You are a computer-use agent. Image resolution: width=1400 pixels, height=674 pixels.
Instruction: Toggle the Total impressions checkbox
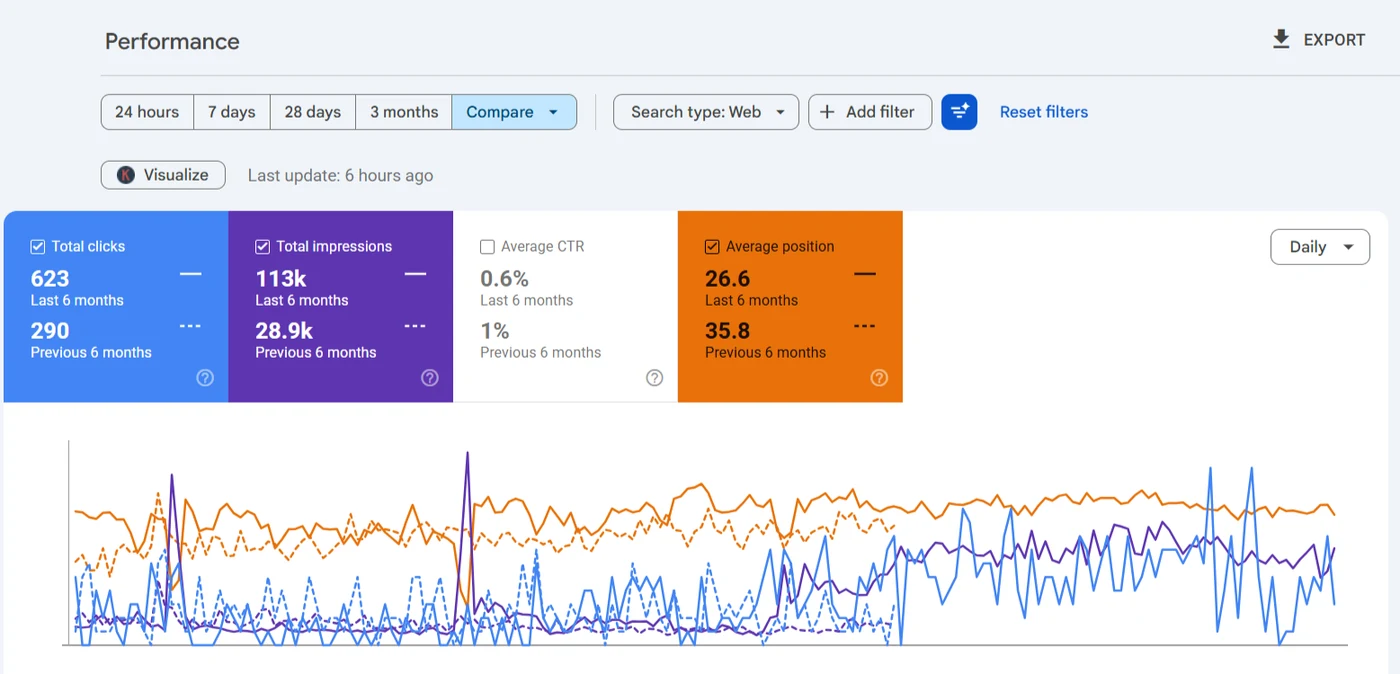(263, 247)
